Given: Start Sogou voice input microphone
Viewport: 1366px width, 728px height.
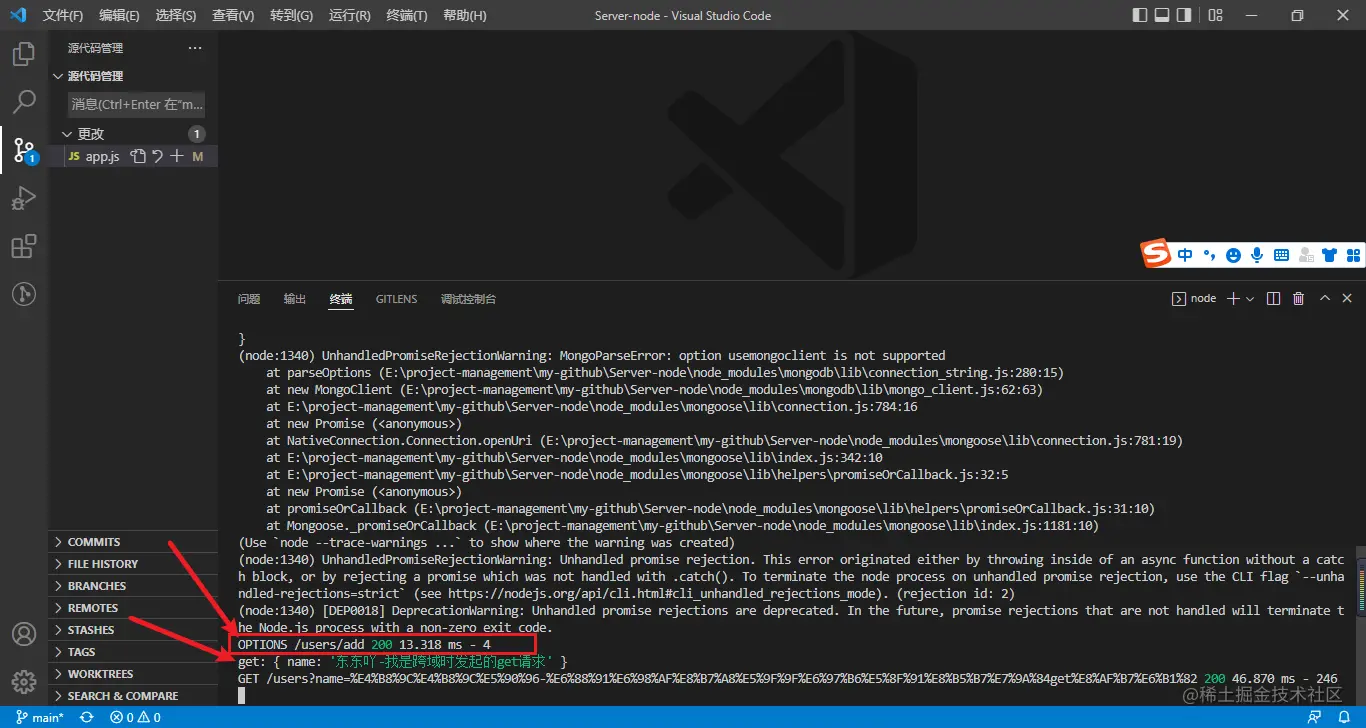Looking at the screenshot, I should tap(1257, 255).
